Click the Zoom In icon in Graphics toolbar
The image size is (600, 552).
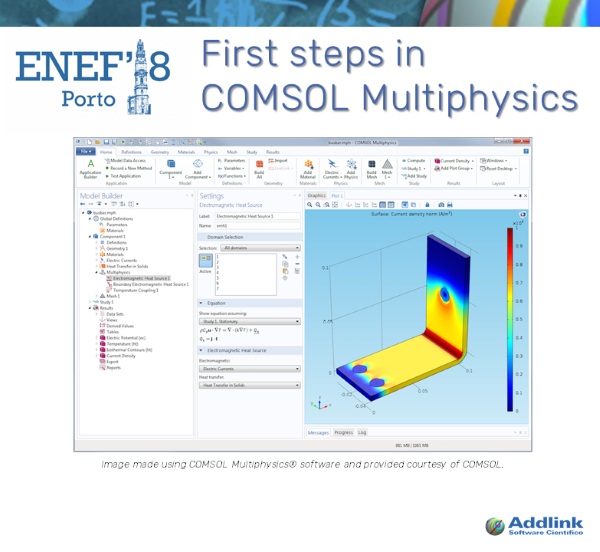coord(311,205)
